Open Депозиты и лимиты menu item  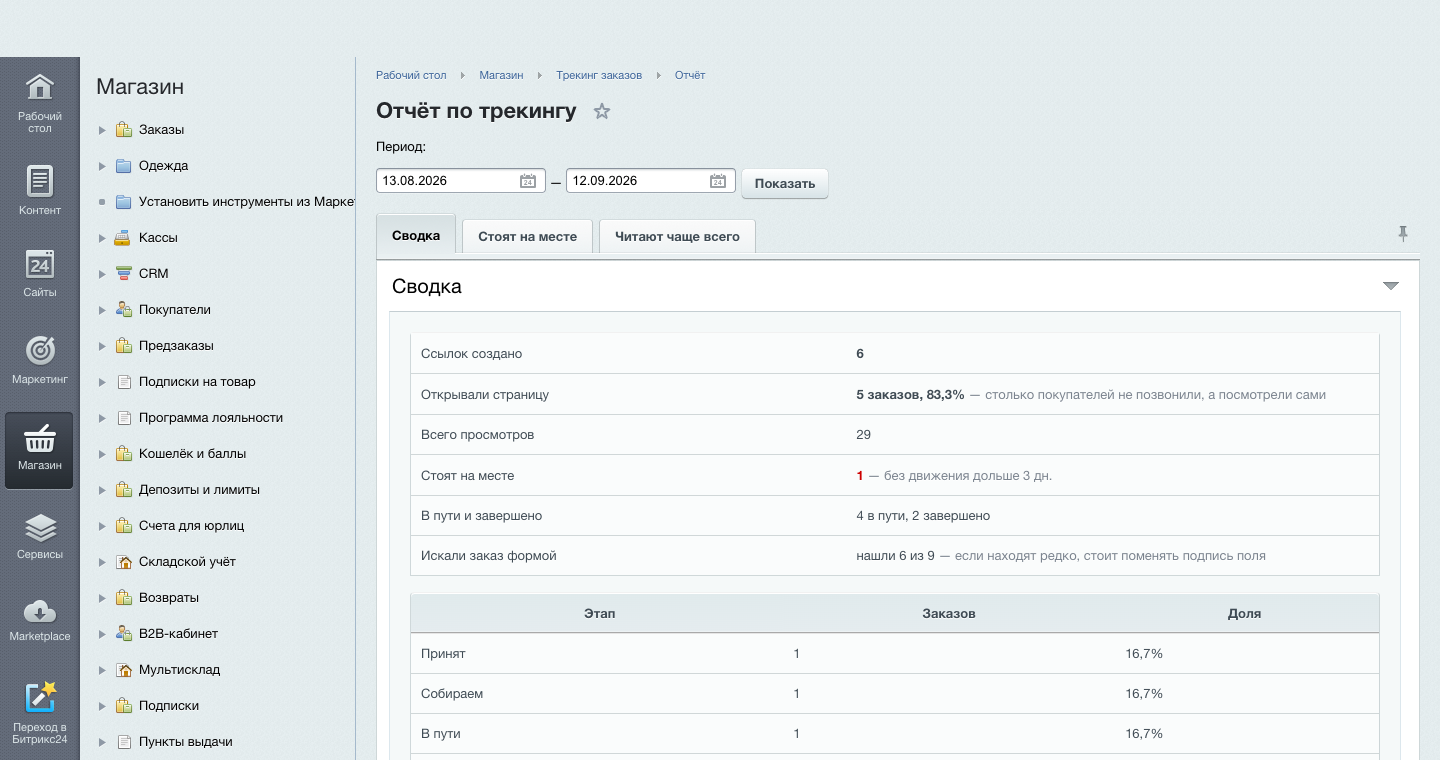199,490
